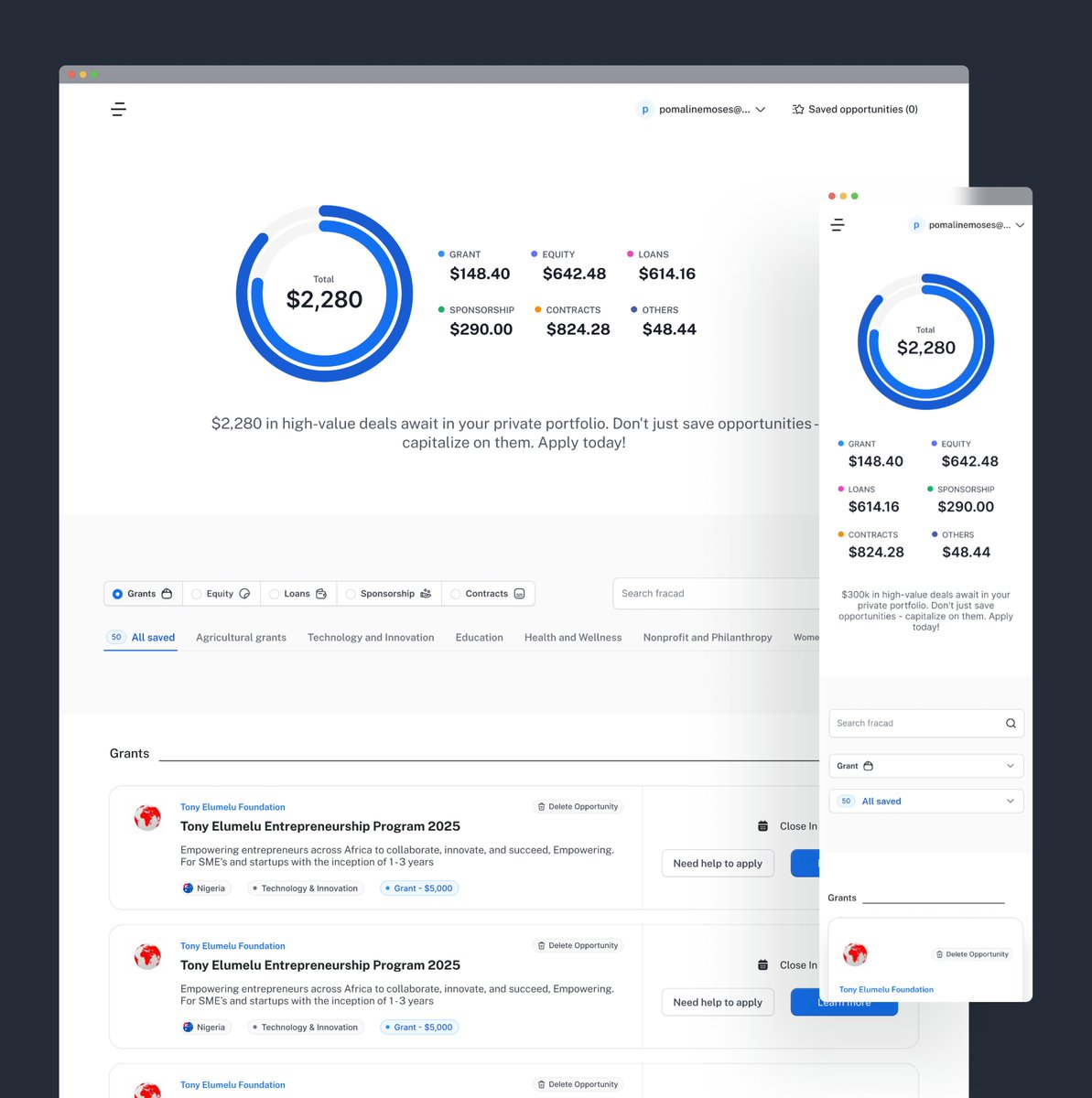Select the Equity radio button
Screen dimensions: 1092x1098
click(196, 594)
